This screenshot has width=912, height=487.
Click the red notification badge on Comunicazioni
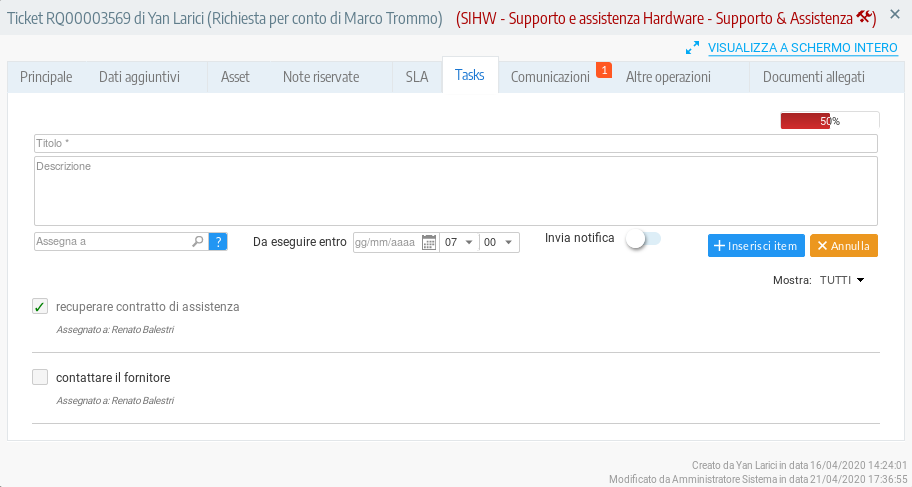pos(603,69)
